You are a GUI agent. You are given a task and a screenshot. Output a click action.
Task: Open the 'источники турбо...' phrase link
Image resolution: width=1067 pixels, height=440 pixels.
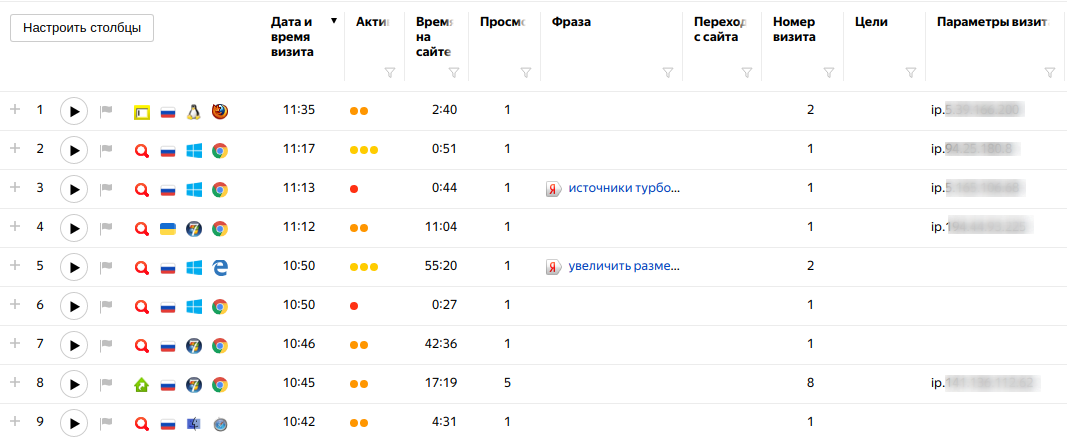(x=624, y=188)
